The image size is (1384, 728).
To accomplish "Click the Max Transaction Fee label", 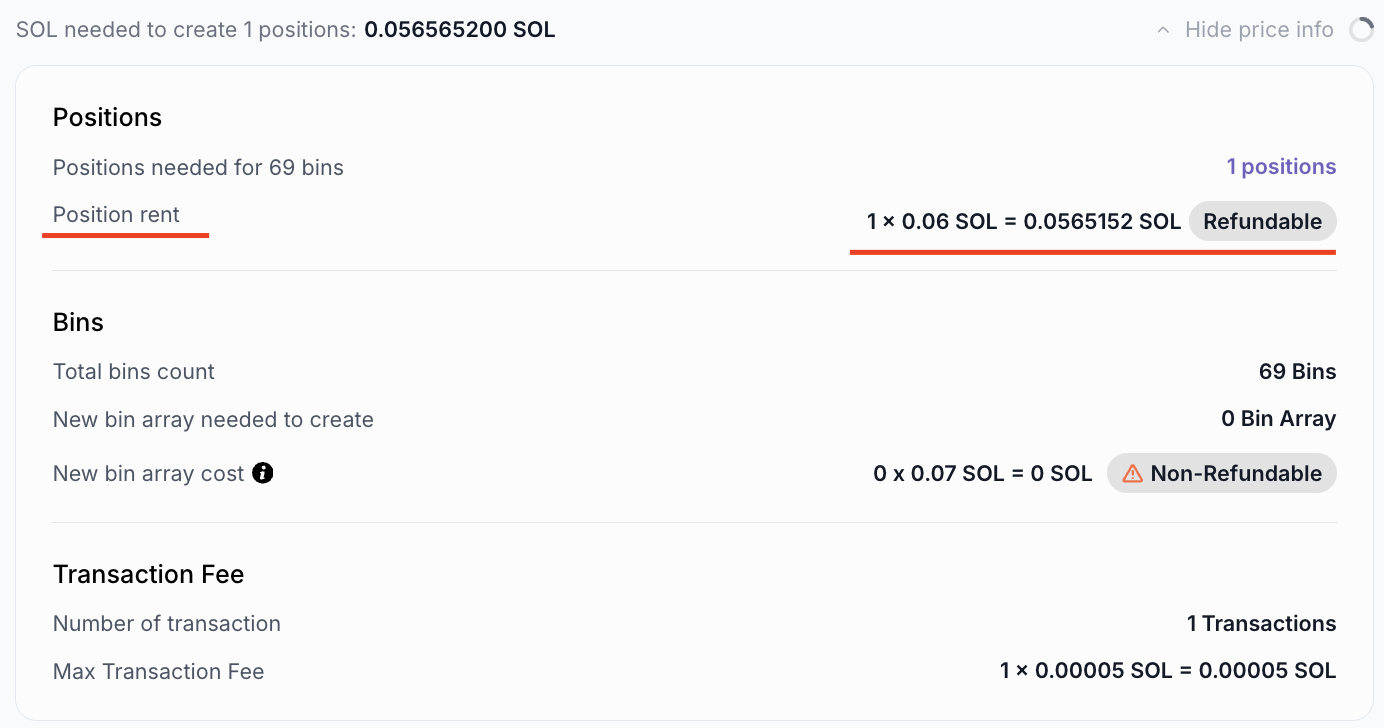I will tap(158, 672).
